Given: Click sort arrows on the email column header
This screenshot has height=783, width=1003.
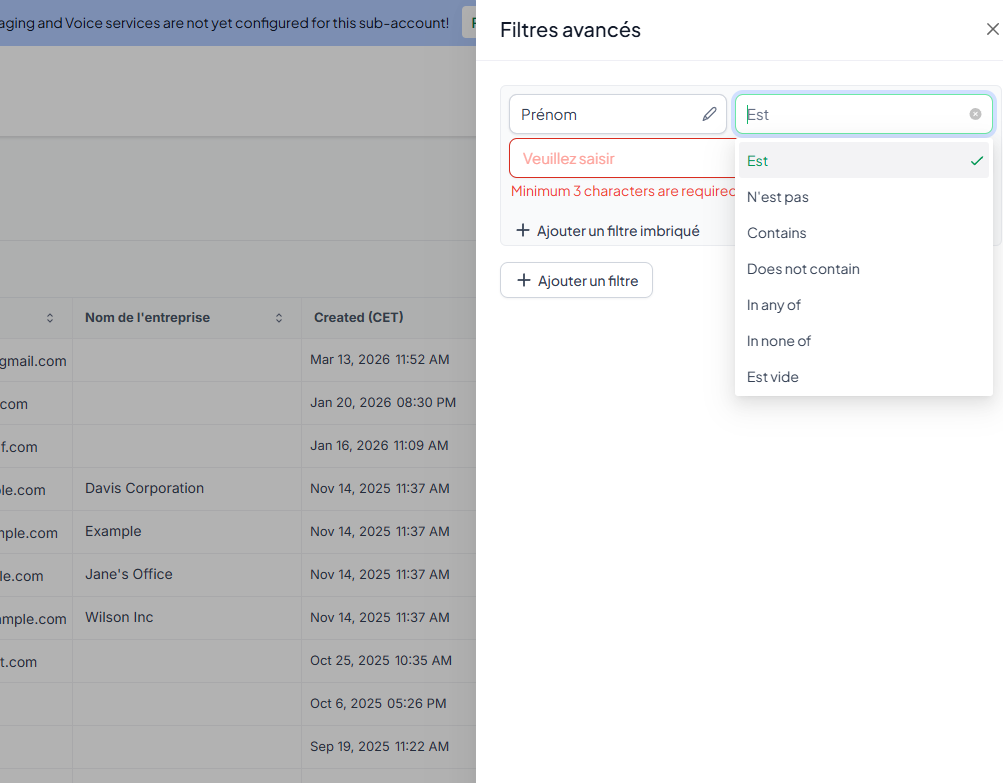Looking at the screenshot, I should point(50,318).
